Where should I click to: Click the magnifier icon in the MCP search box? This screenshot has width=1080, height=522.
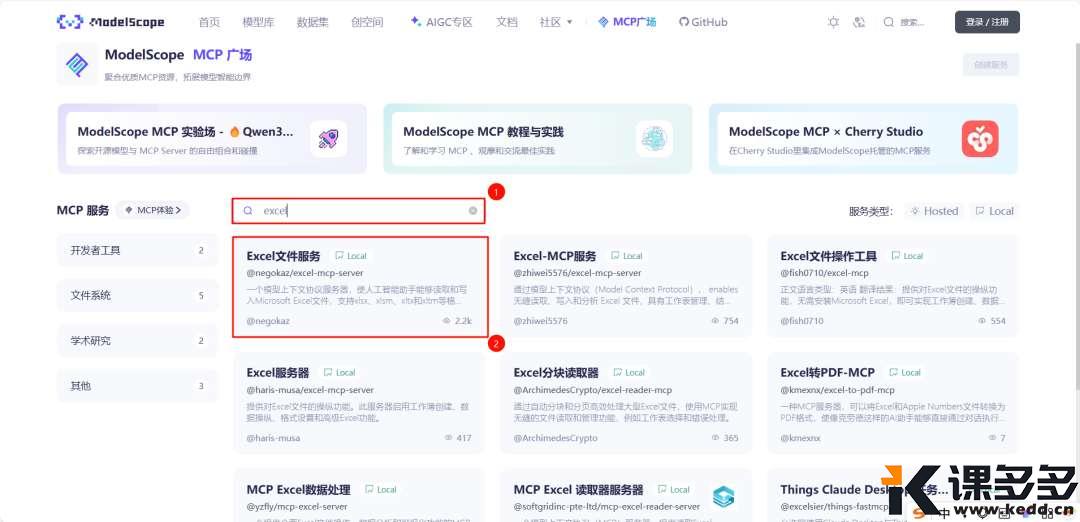(x=248, y=211)
